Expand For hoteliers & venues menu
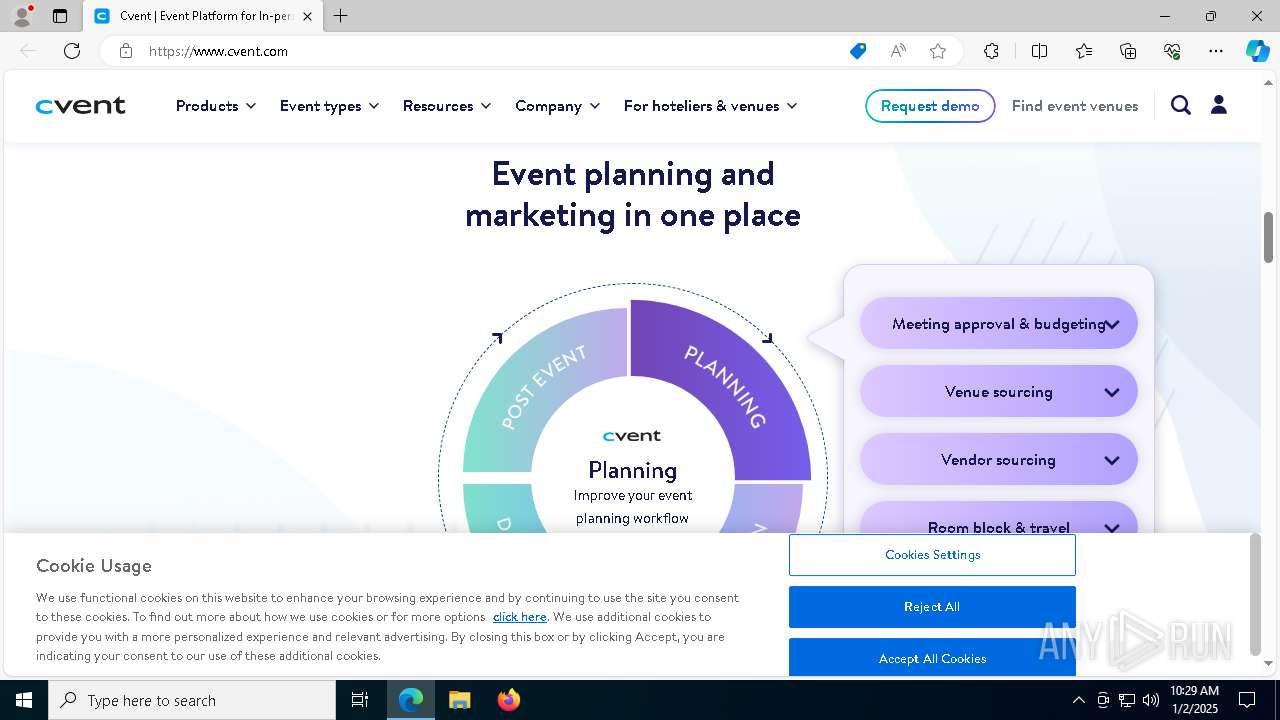Image resolution: width=1280 pixels, height=720 pixels. 710,106
